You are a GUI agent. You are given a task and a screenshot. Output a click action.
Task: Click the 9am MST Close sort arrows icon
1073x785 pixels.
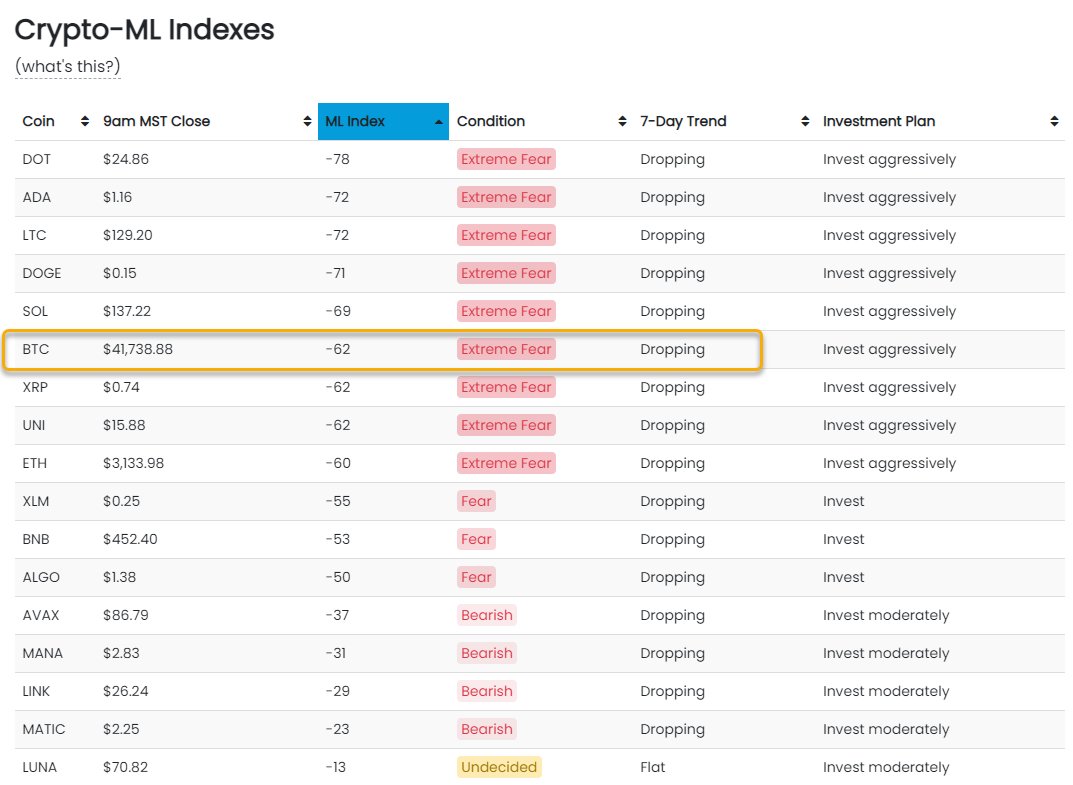pyautogui.click(x=307, y=121)
